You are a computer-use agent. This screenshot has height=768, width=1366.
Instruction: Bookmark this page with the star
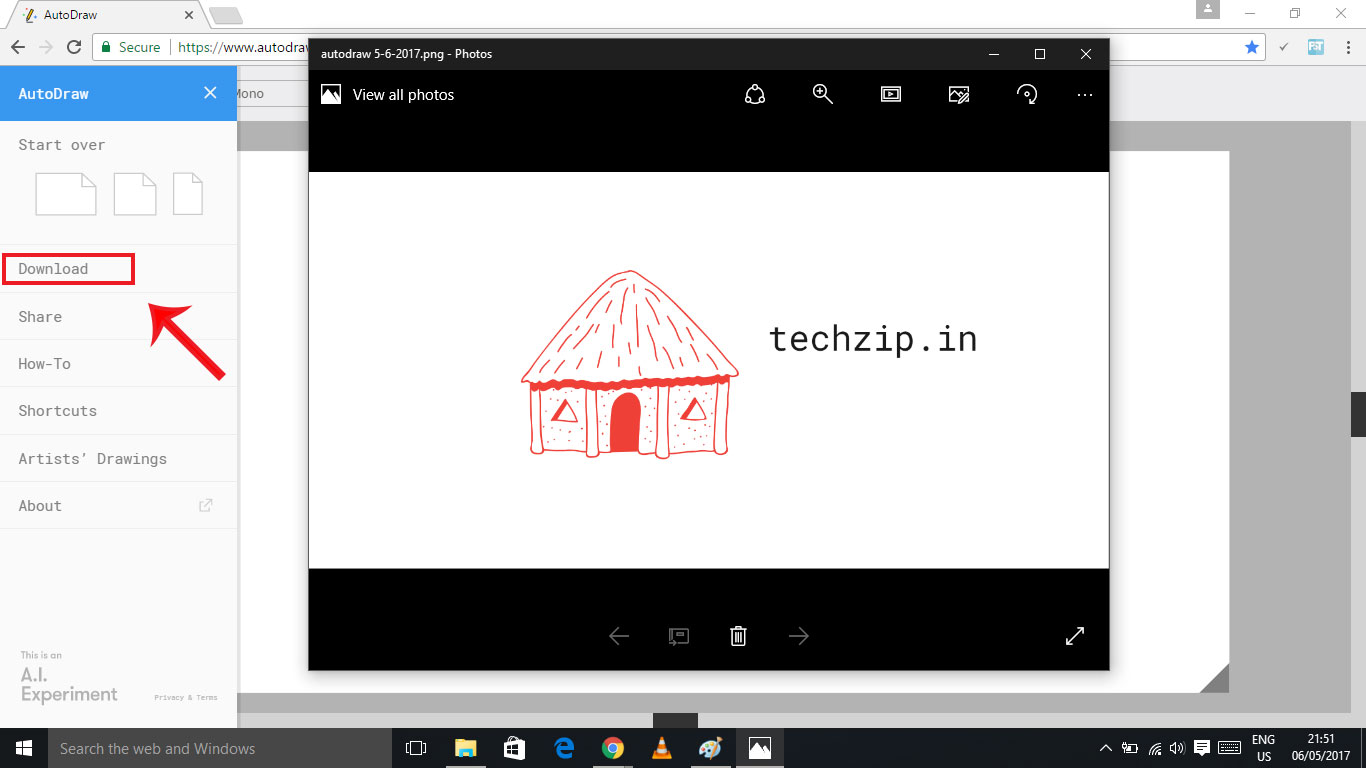(x=1252, y=47)
